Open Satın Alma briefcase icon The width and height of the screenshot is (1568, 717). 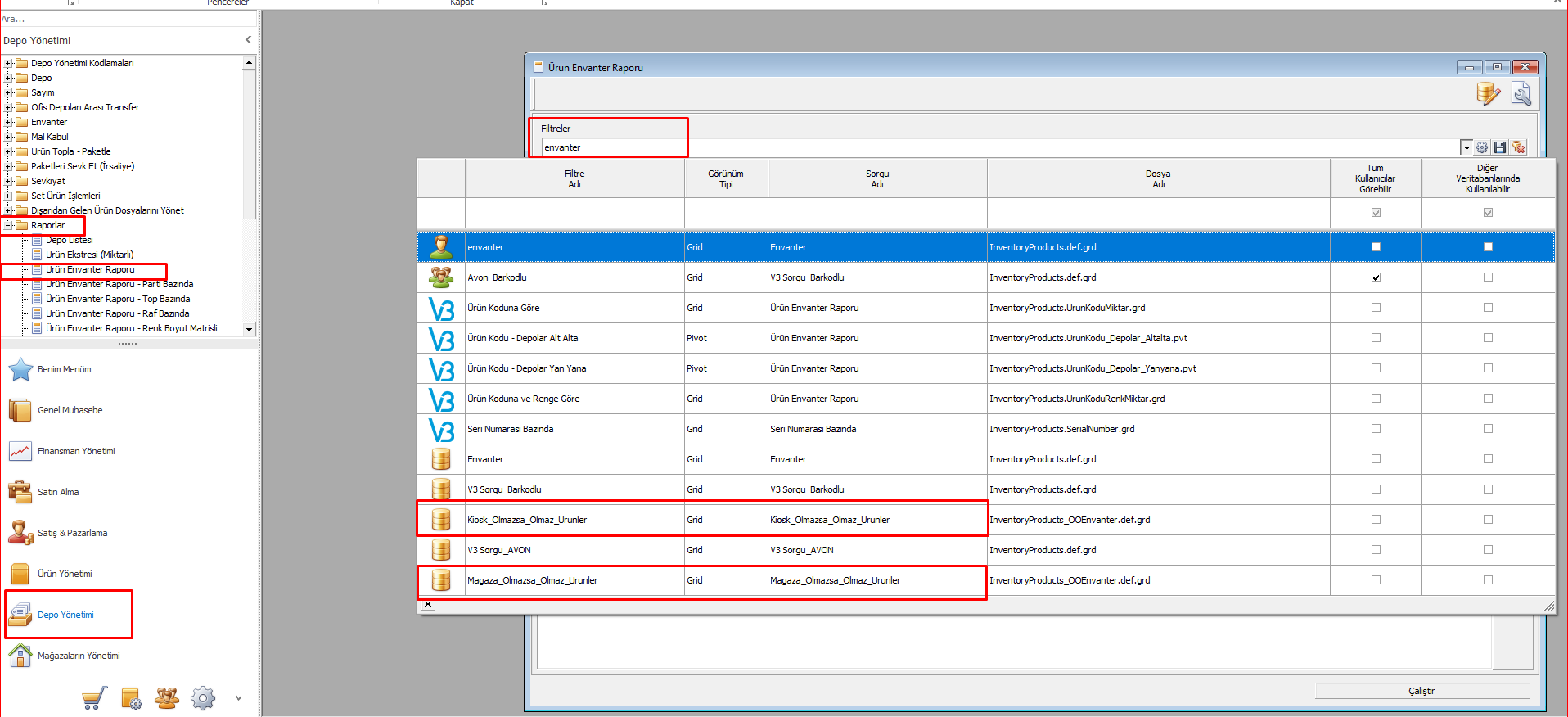point(20,492)
